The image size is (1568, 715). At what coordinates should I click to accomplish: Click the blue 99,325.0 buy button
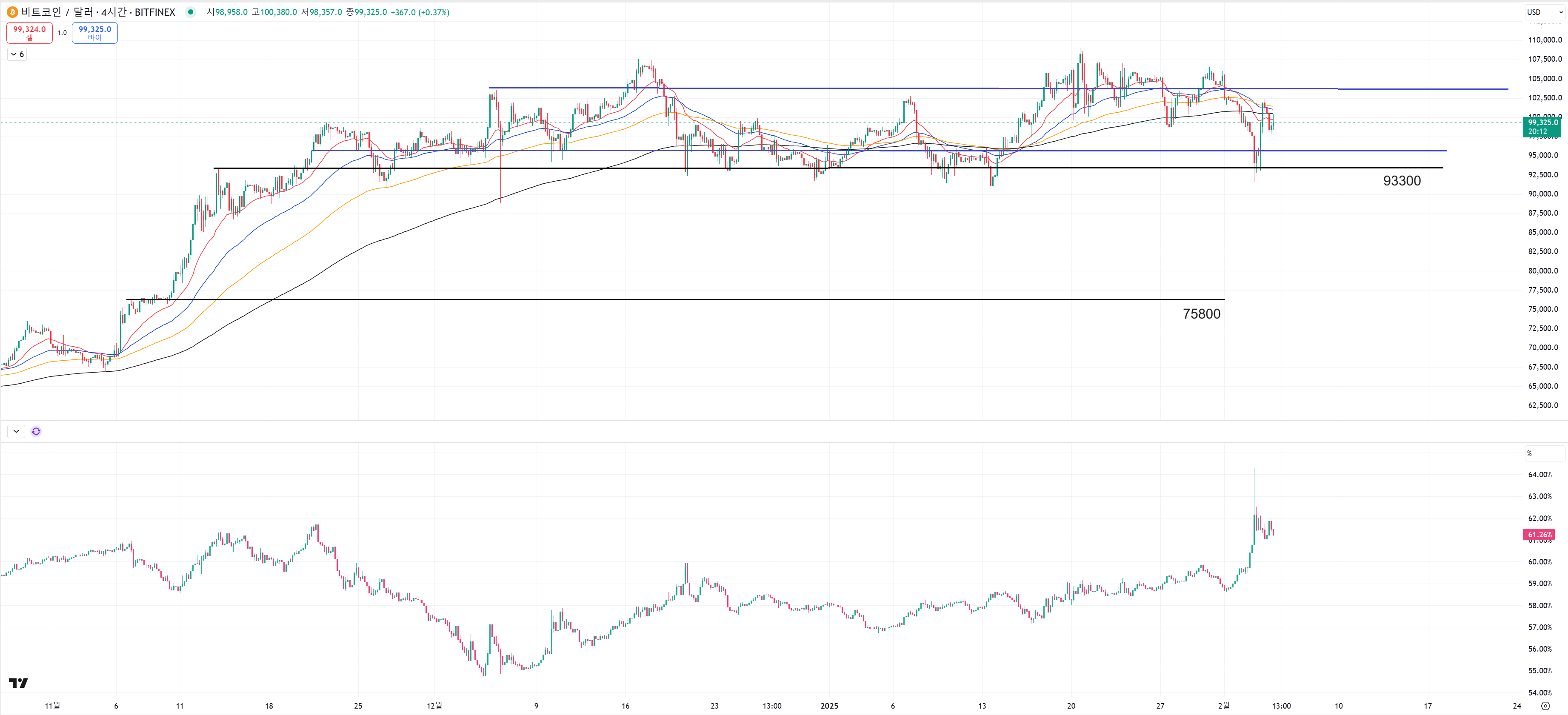click(94, 33)
